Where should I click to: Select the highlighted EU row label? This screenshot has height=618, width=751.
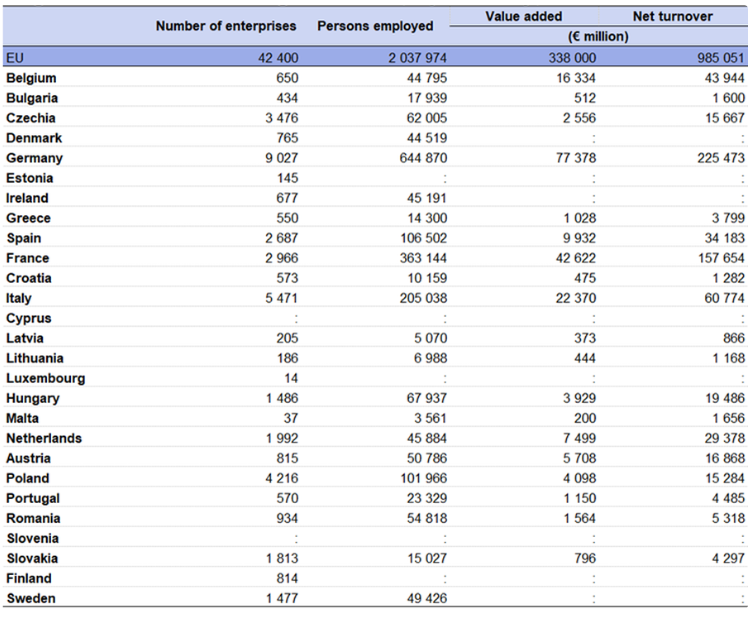click(x=15, y=58)
